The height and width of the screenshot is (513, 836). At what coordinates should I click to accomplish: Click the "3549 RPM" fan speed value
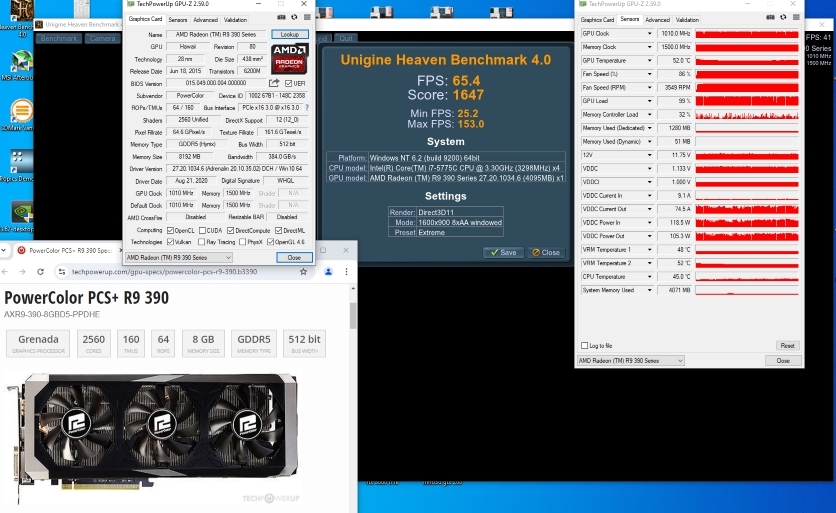coord(674,87)
